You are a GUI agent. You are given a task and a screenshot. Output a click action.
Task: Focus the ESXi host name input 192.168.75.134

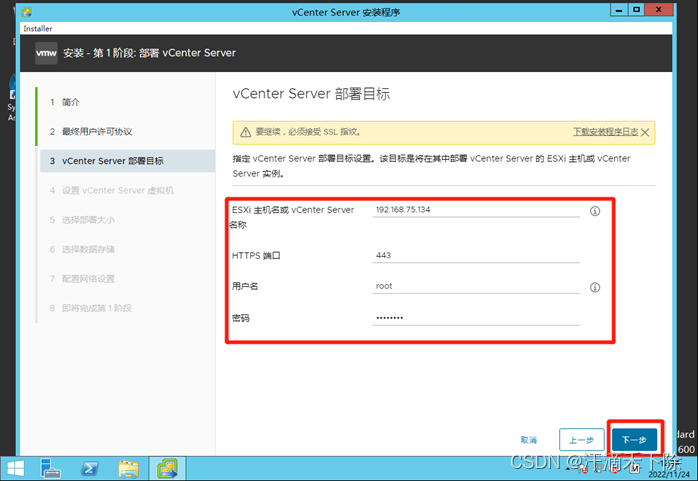pos(476,210)
